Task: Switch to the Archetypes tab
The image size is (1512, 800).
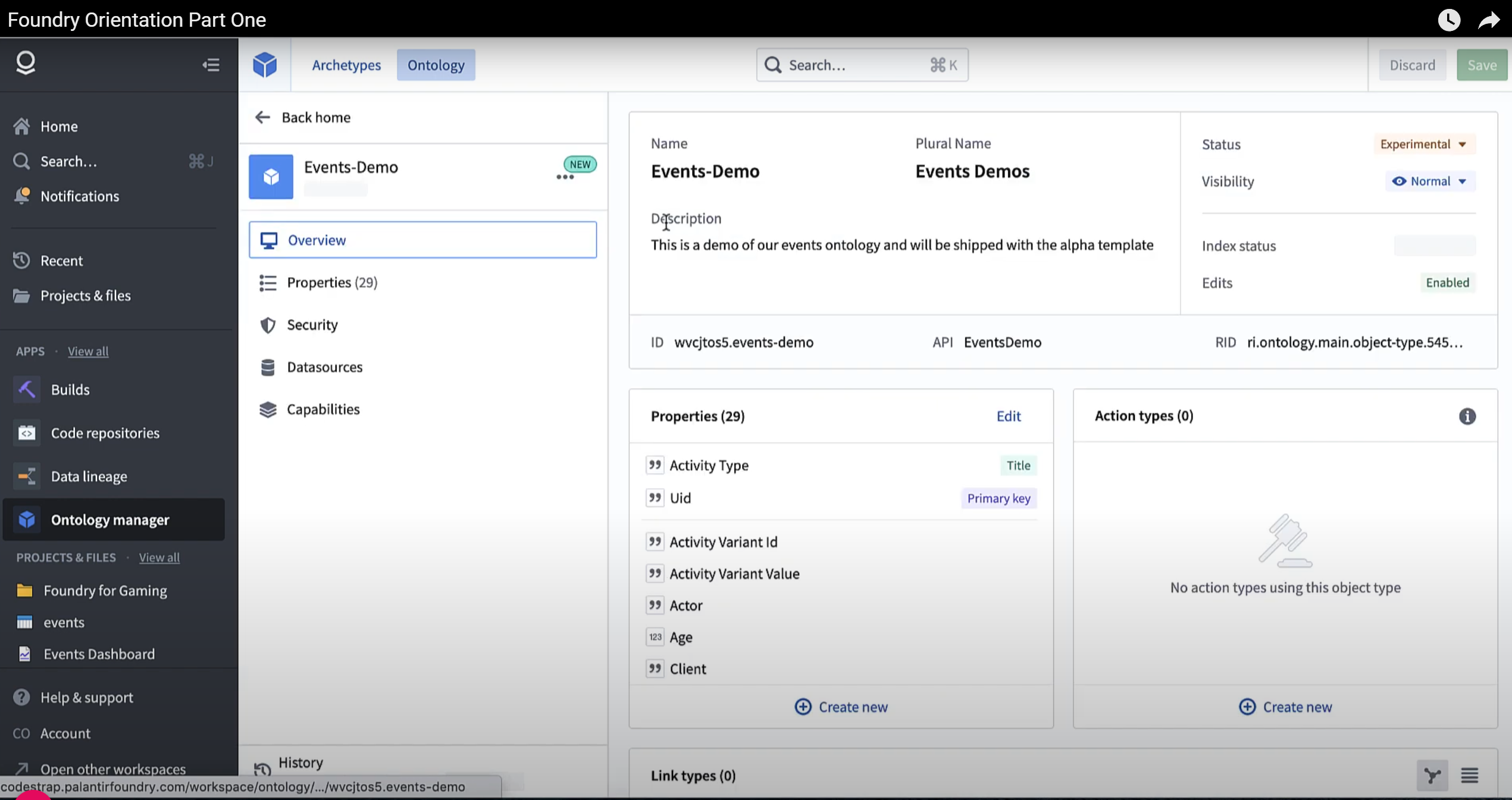Action: (346, 65)
